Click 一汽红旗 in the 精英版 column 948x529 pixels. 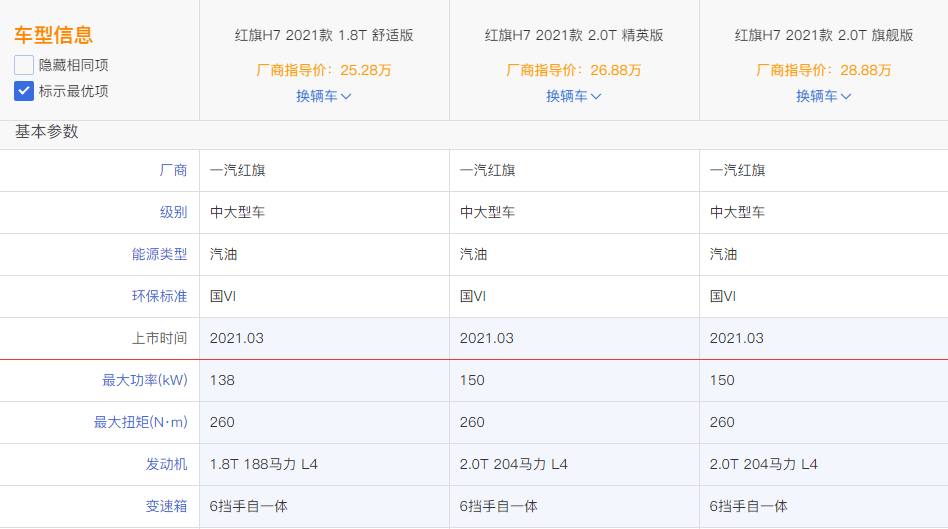[x=487, y=170]
